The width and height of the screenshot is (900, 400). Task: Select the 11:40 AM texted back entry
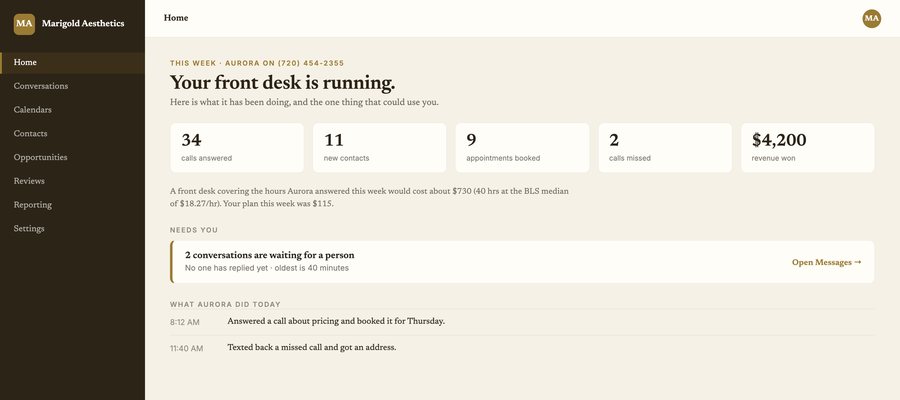click(522, 348)
